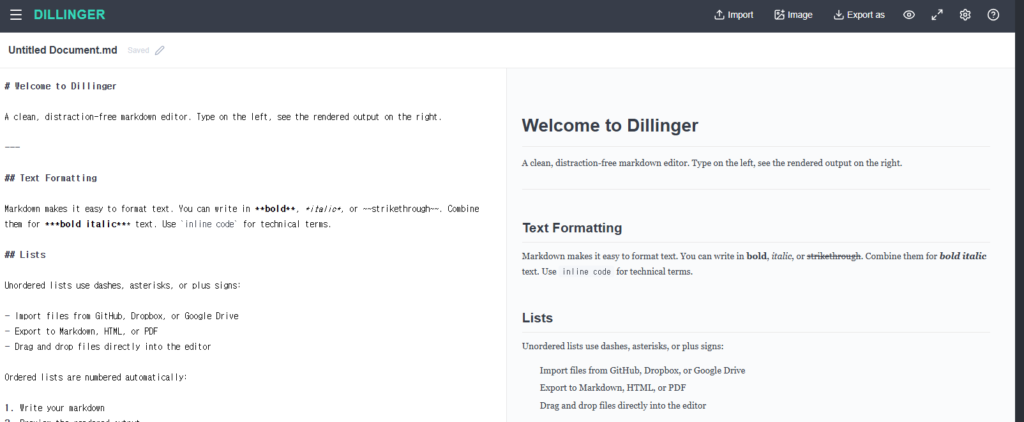Click 'Import files from GitHub' preview list item
Viewport: 1024px width, 422px height.
pos(642,370)
